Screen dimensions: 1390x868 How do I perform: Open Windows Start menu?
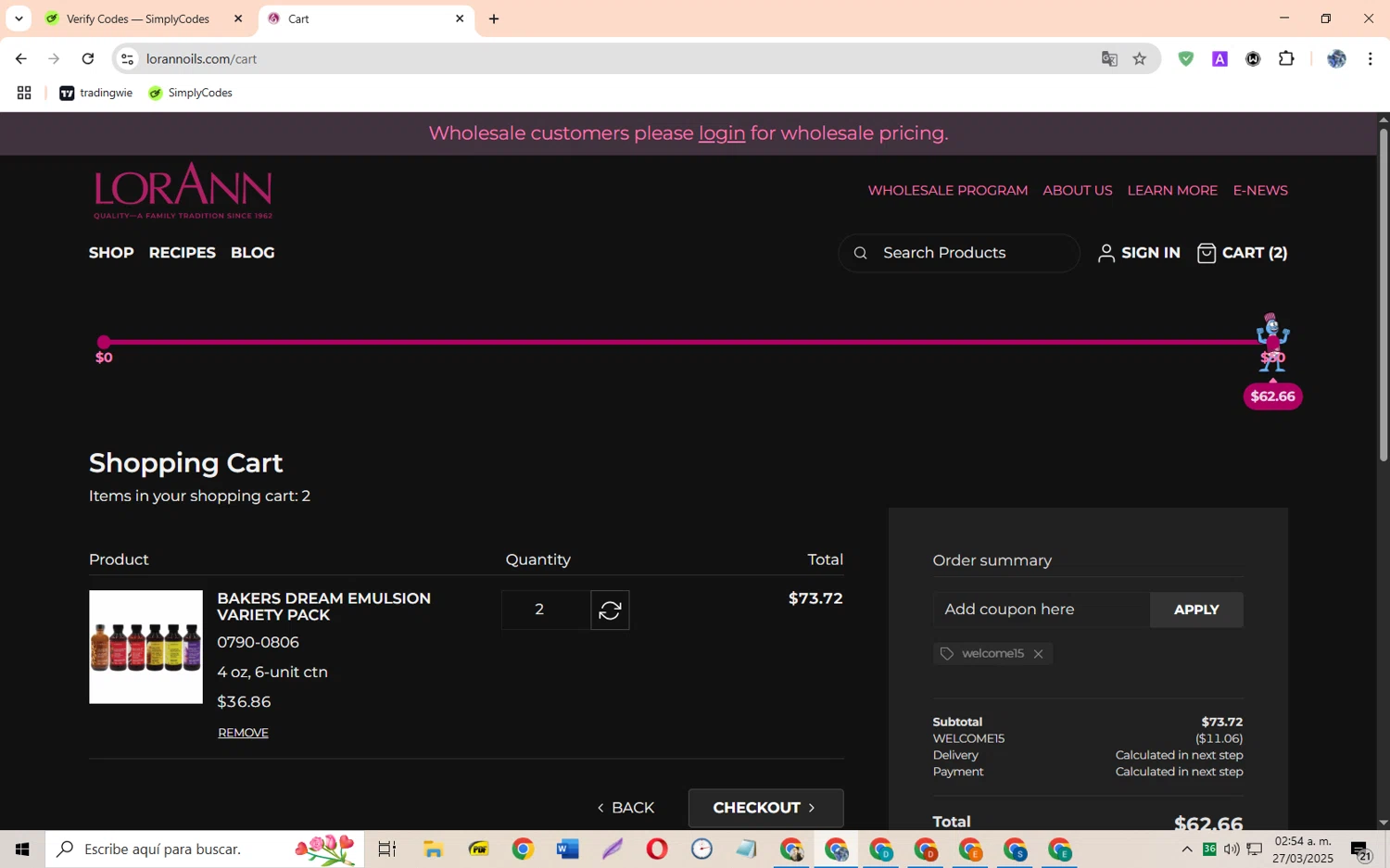22,849
